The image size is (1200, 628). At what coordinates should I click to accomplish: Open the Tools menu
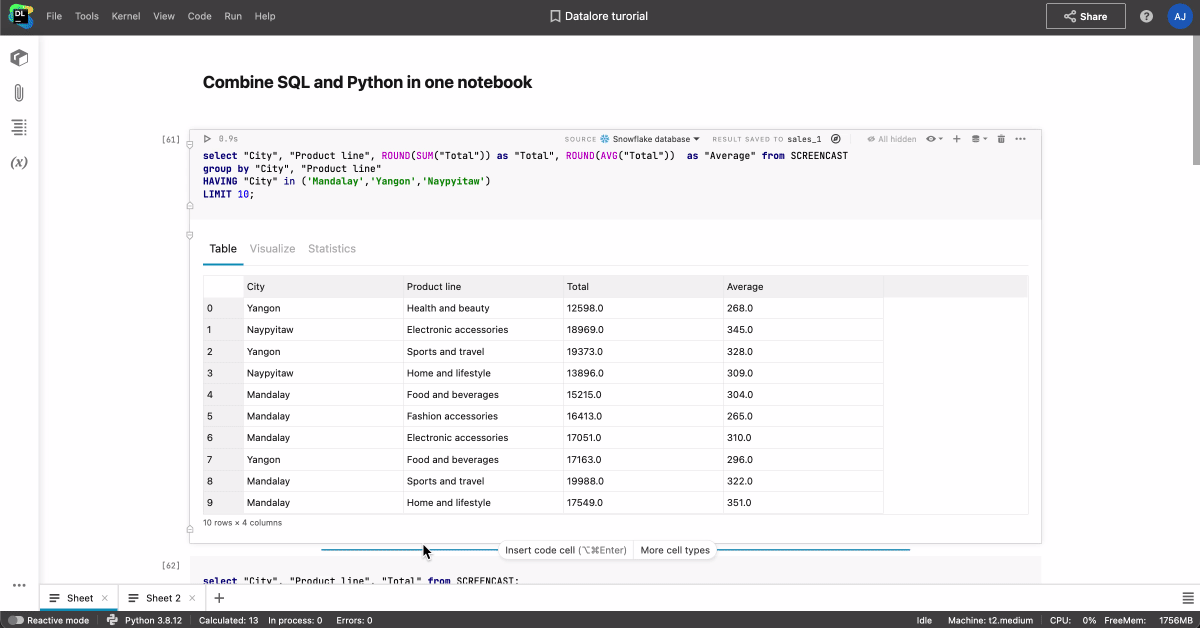click(x=87, y=16)
